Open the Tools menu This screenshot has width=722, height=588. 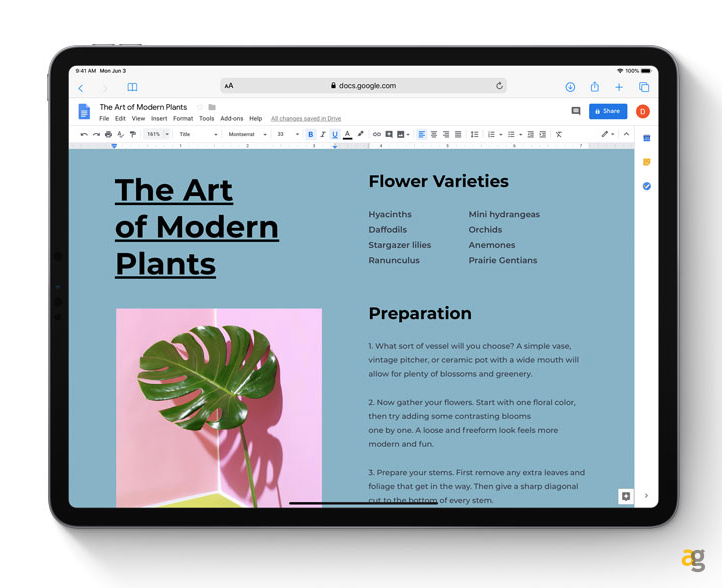tap(206, 118)
